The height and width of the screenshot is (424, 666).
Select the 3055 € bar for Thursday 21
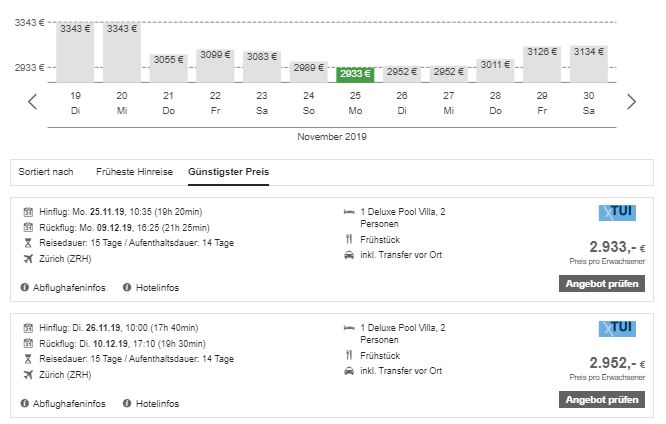pyautogui.click(x=169, y=67)
